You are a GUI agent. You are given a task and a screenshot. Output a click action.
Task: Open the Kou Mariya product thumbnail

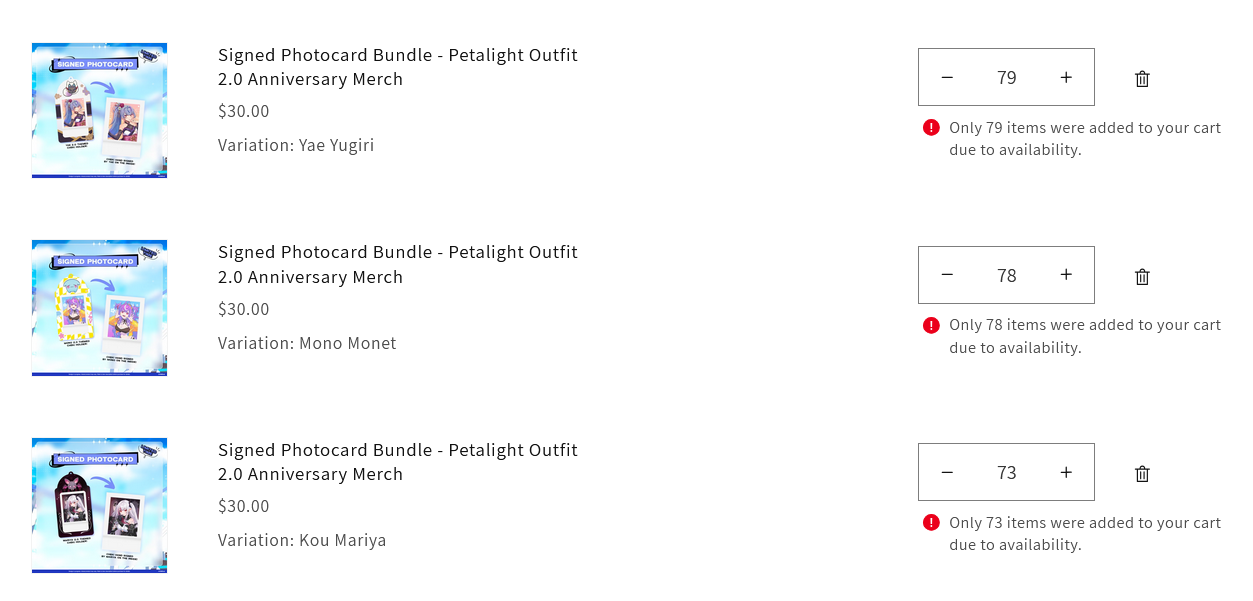(x=99, y=505)
